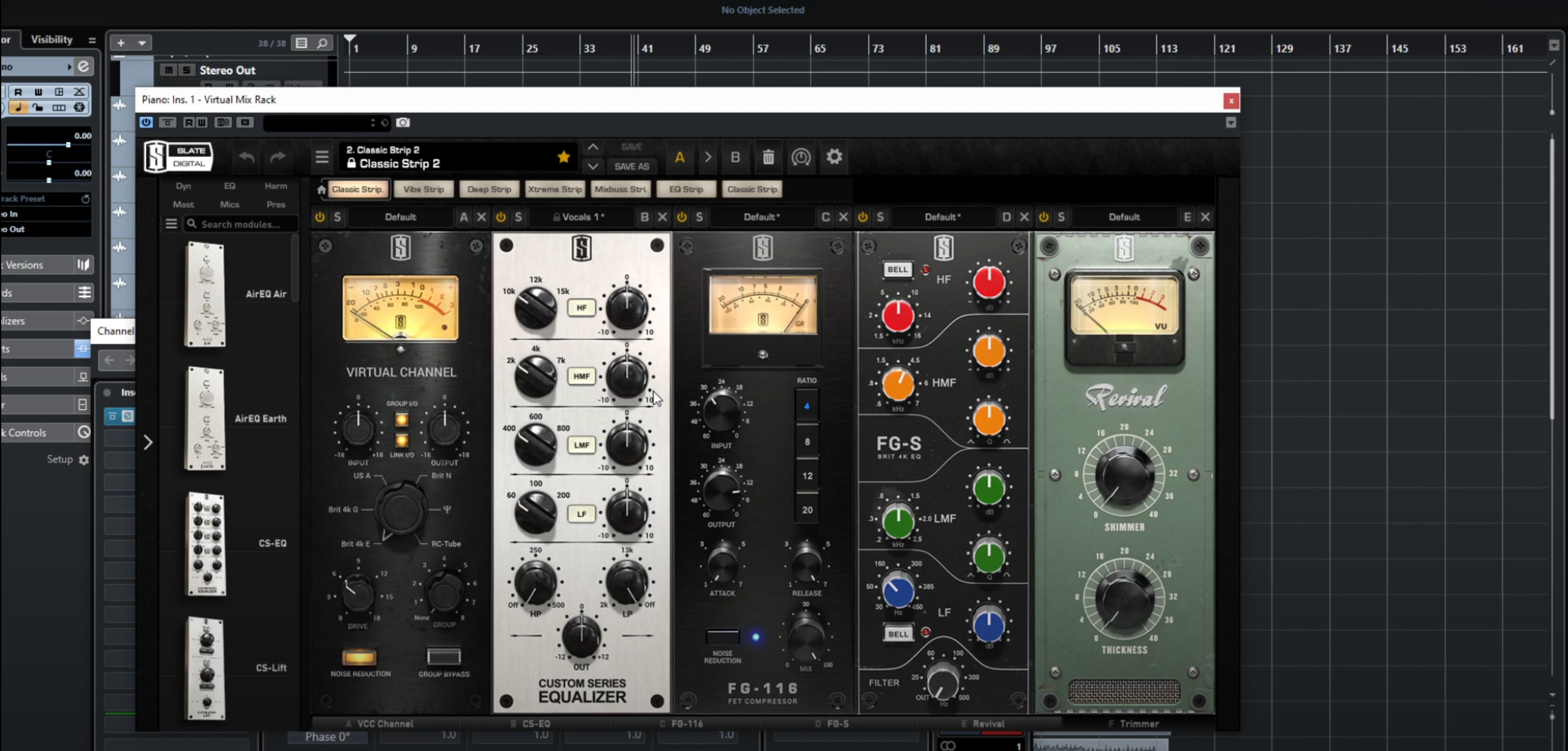
Task: Toggle the HF band button on Custom EQ
Action: click(x=581, y=308)
